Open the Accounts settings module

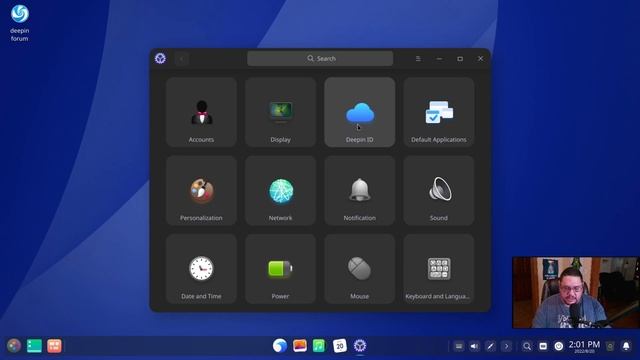coord(201,112)
